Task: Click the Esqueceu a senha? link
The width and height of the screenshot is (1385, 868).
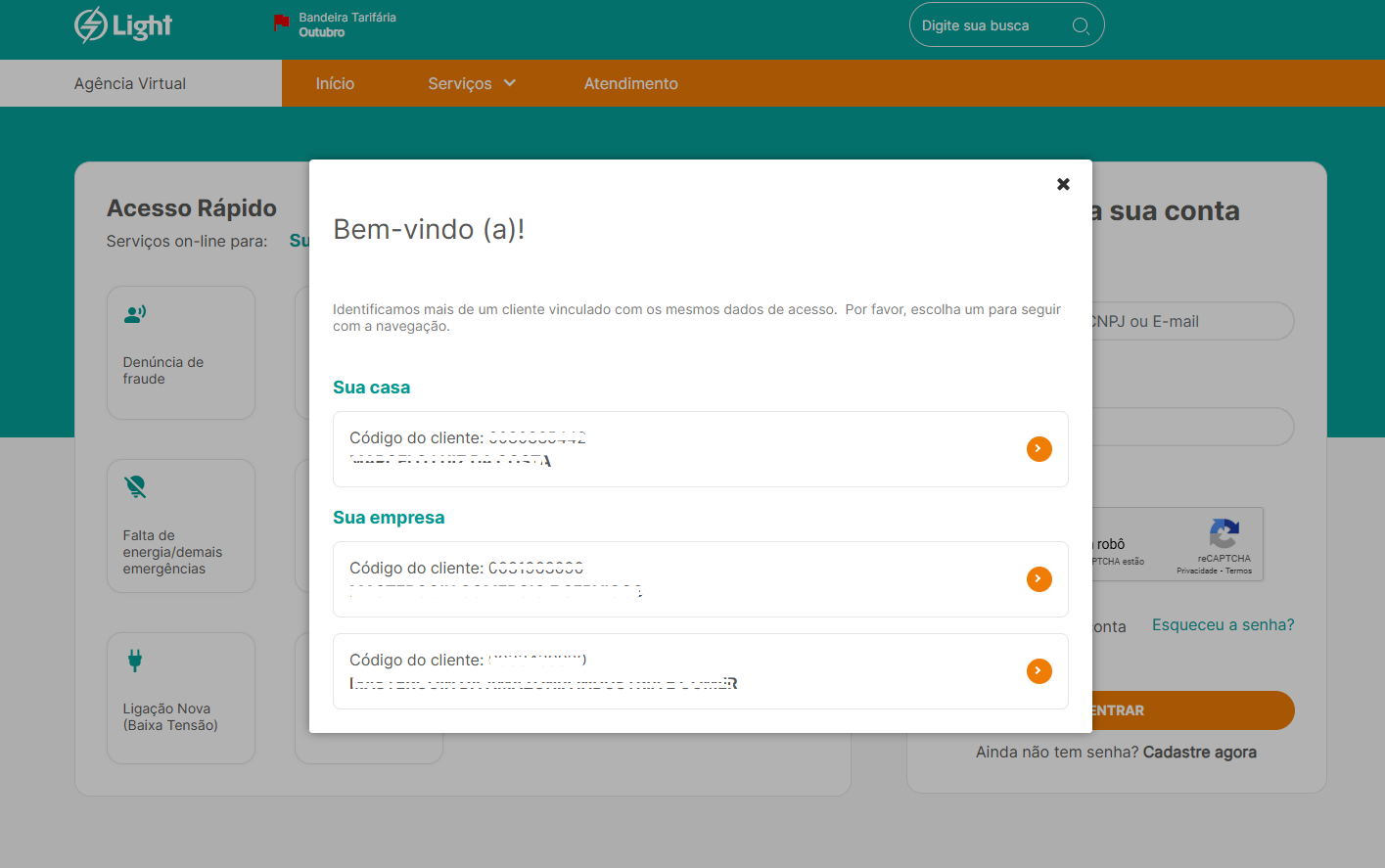Action: click(1223, 625)
